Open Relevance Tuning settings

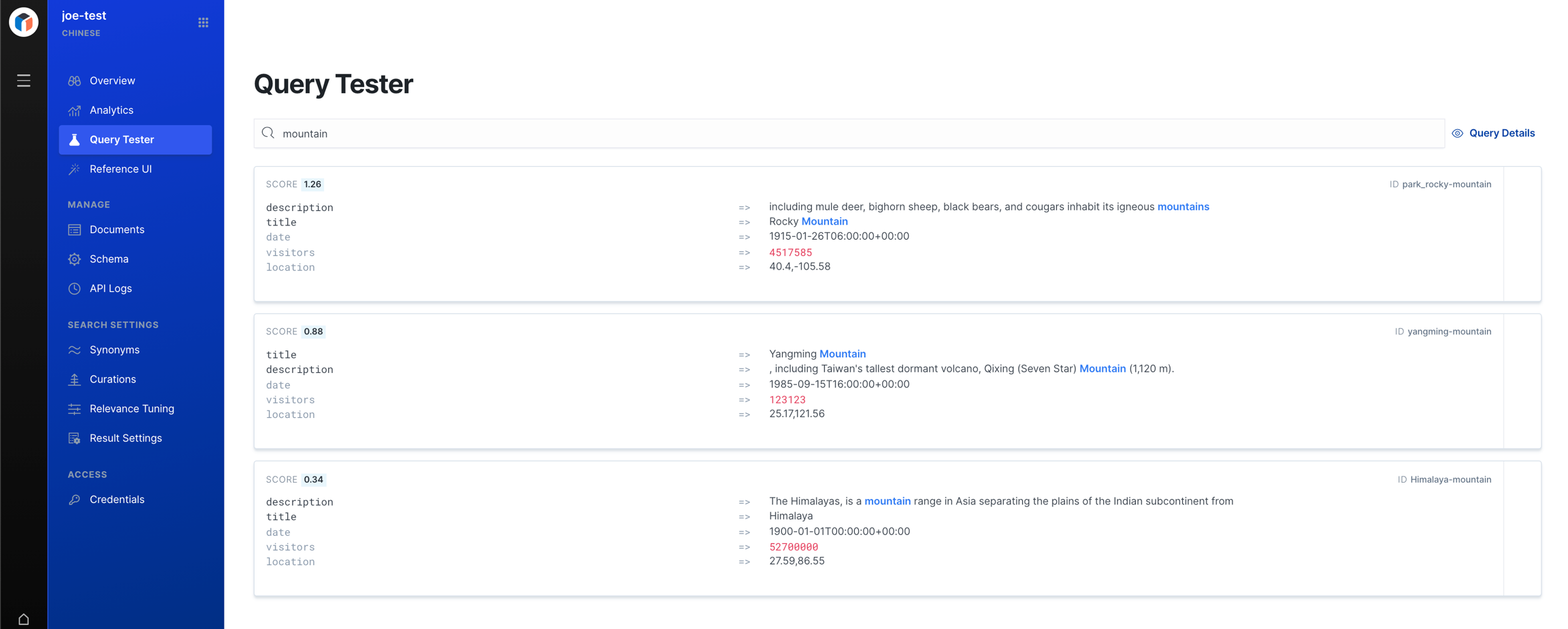(131, 408)
